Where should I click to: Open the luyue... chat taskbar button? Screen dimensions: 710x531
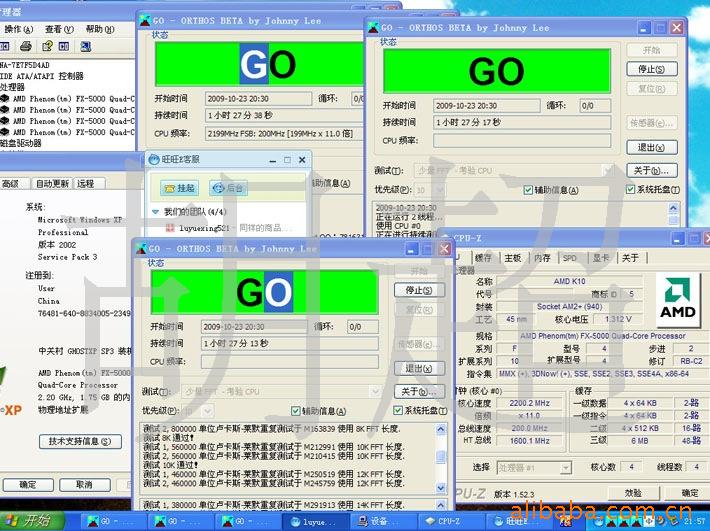tap(315, 521)
